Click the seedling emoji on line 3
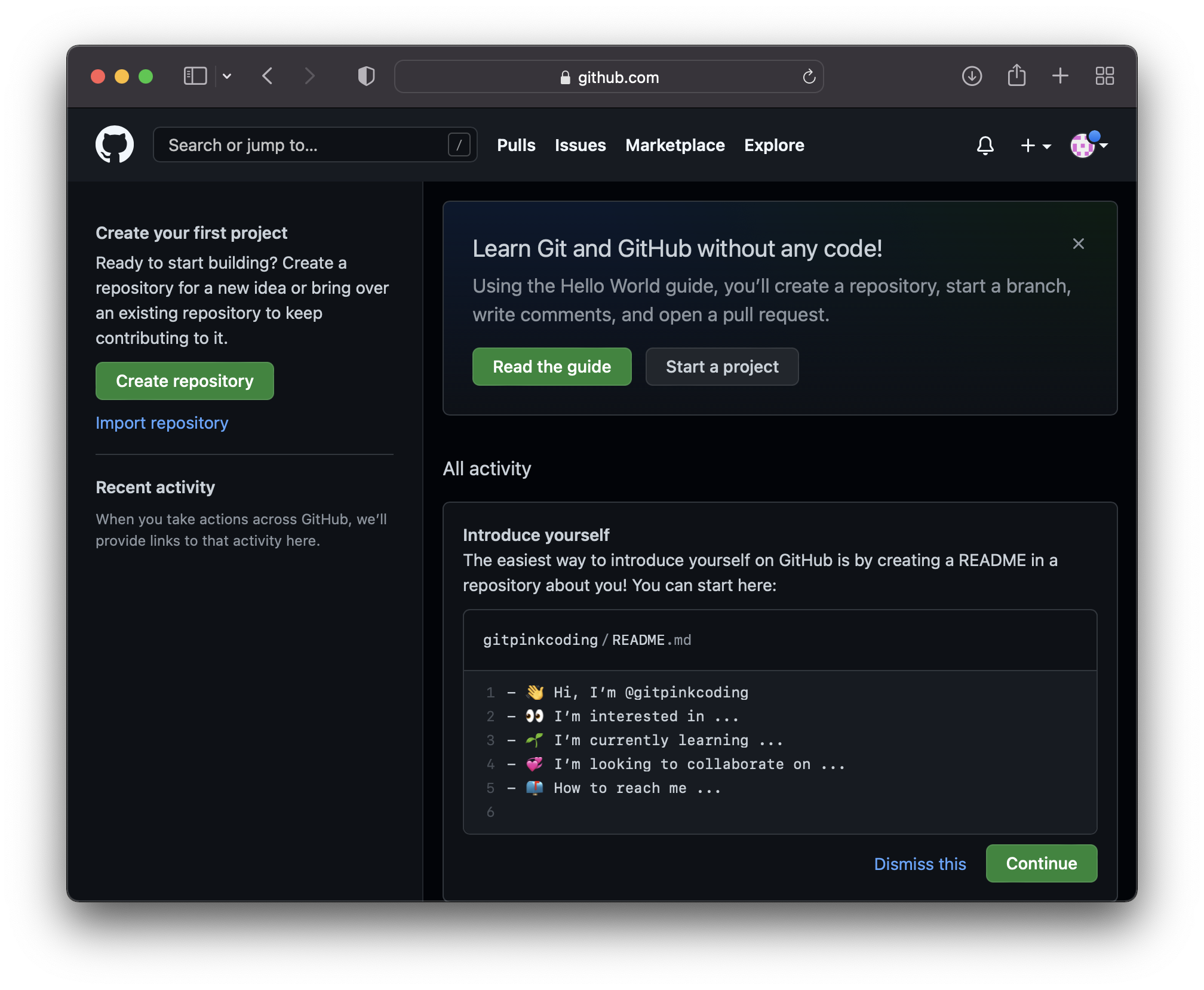The height and width of the screenshot is (990, 1204). [535, 740]
